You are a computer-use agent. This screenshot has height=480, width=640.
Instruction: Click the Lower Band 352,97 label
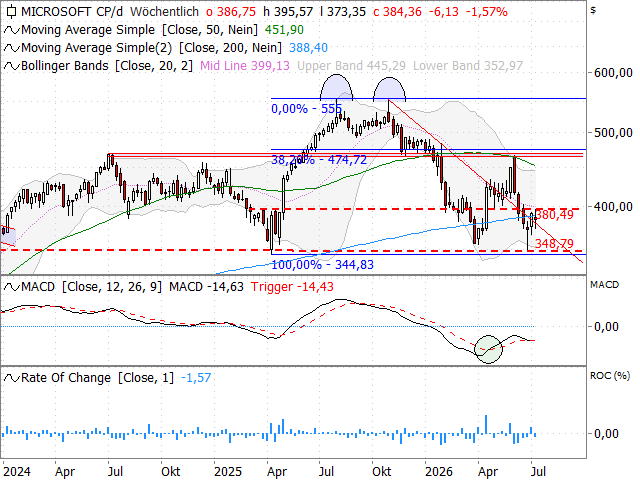pyautogui.click(x=468, y=66)
